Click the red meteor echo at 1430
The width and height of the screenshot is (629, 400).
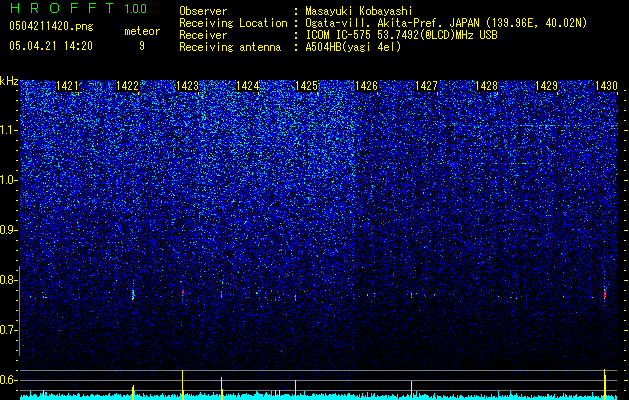[605, 295]
